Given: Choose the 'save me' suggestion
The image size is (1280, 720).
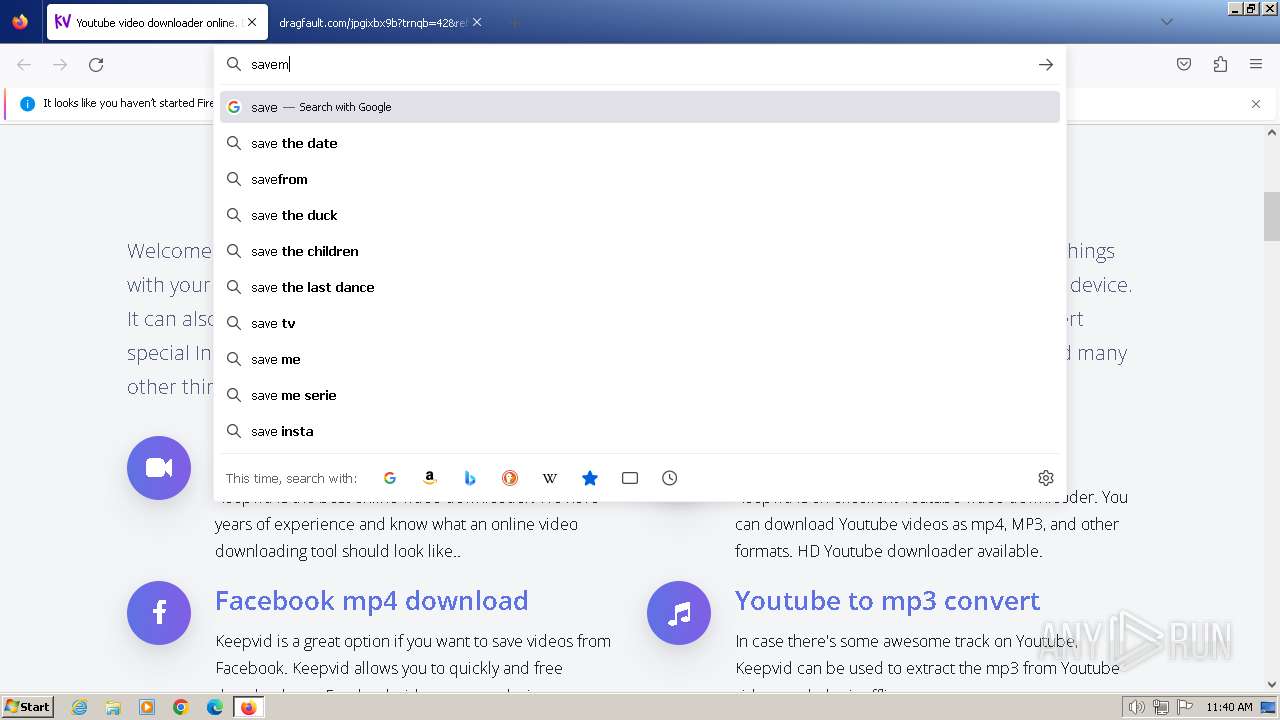Looking at the screenshot, I should tap(640, 359).
